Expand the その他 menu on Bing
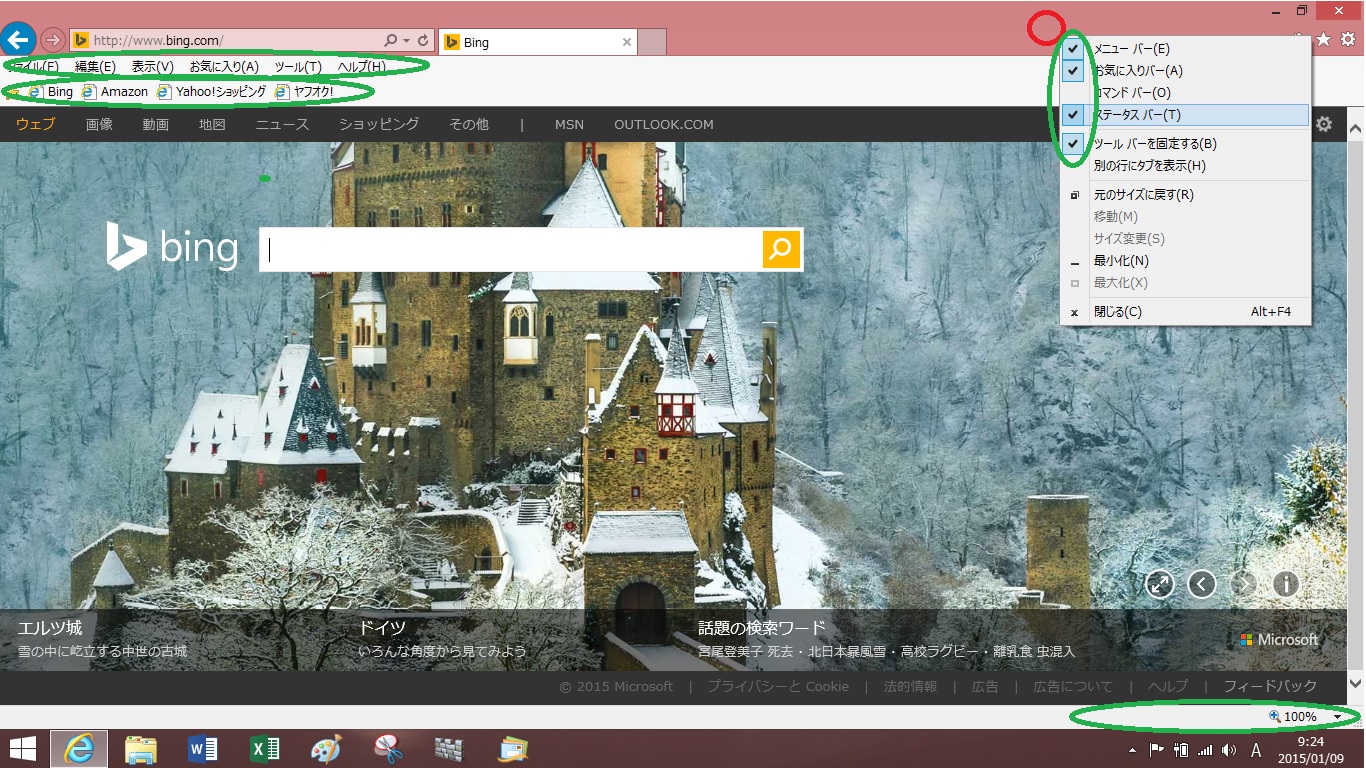The height and width of the screenshot is (768, 1366). 469,124
